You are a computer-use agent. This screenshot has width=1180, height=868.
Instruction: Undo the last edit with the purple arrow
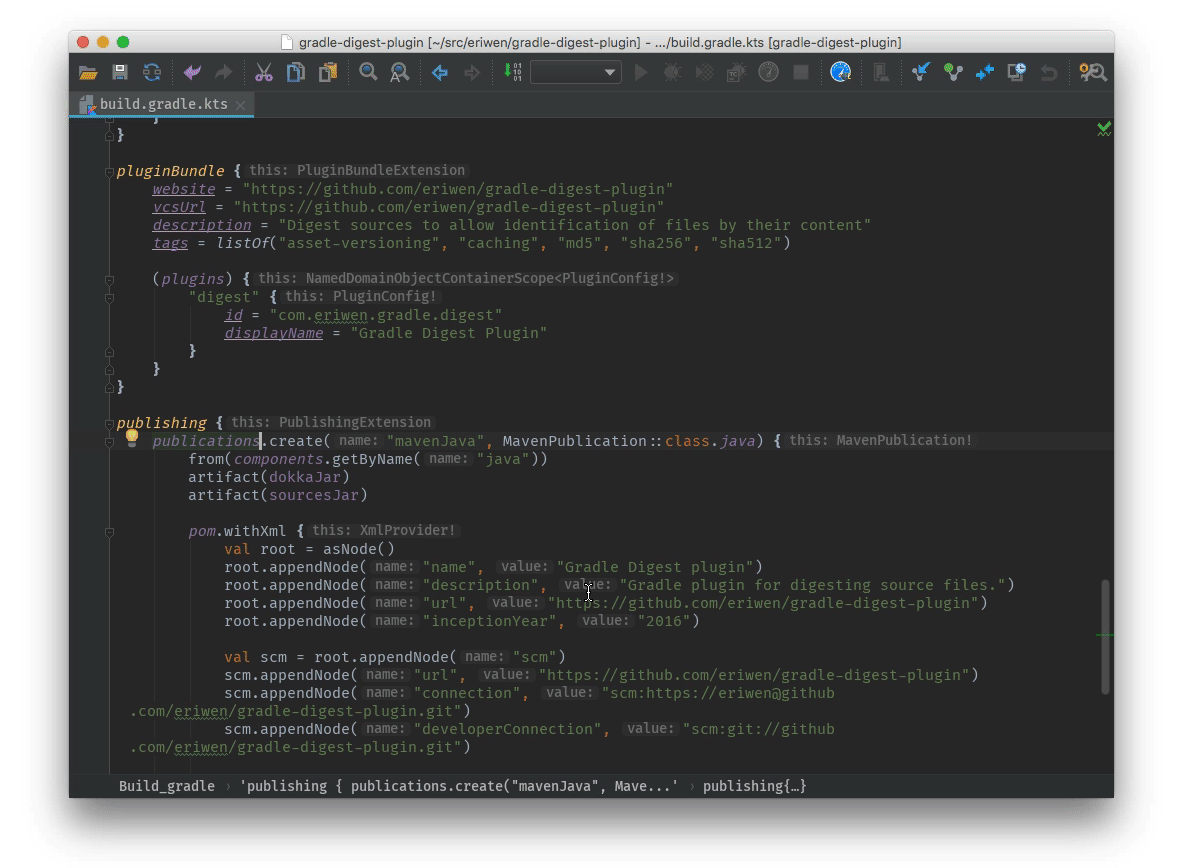point(191,72)
